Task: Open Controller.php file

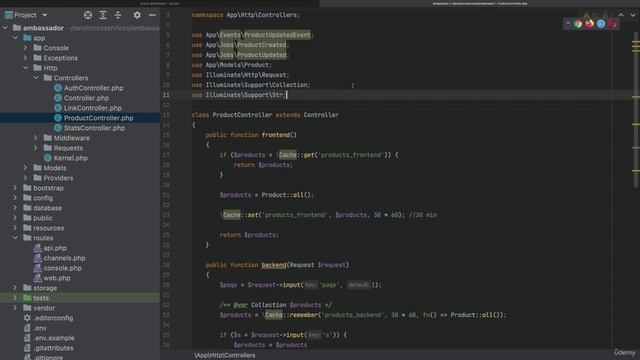Action: 86,98
